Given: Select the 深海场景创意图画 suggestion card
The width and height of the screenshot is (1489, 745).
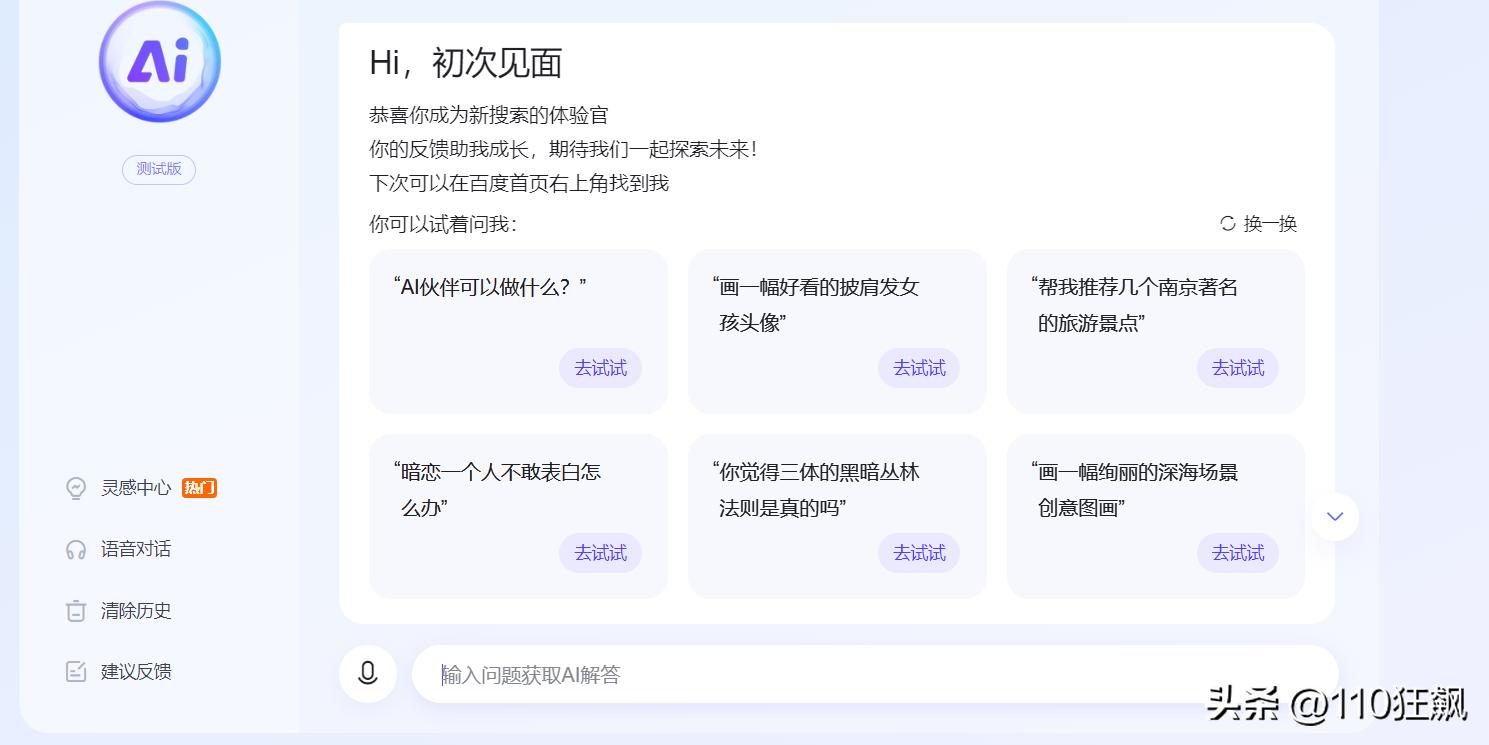Looking at the screenshot, I should 1155,490.
